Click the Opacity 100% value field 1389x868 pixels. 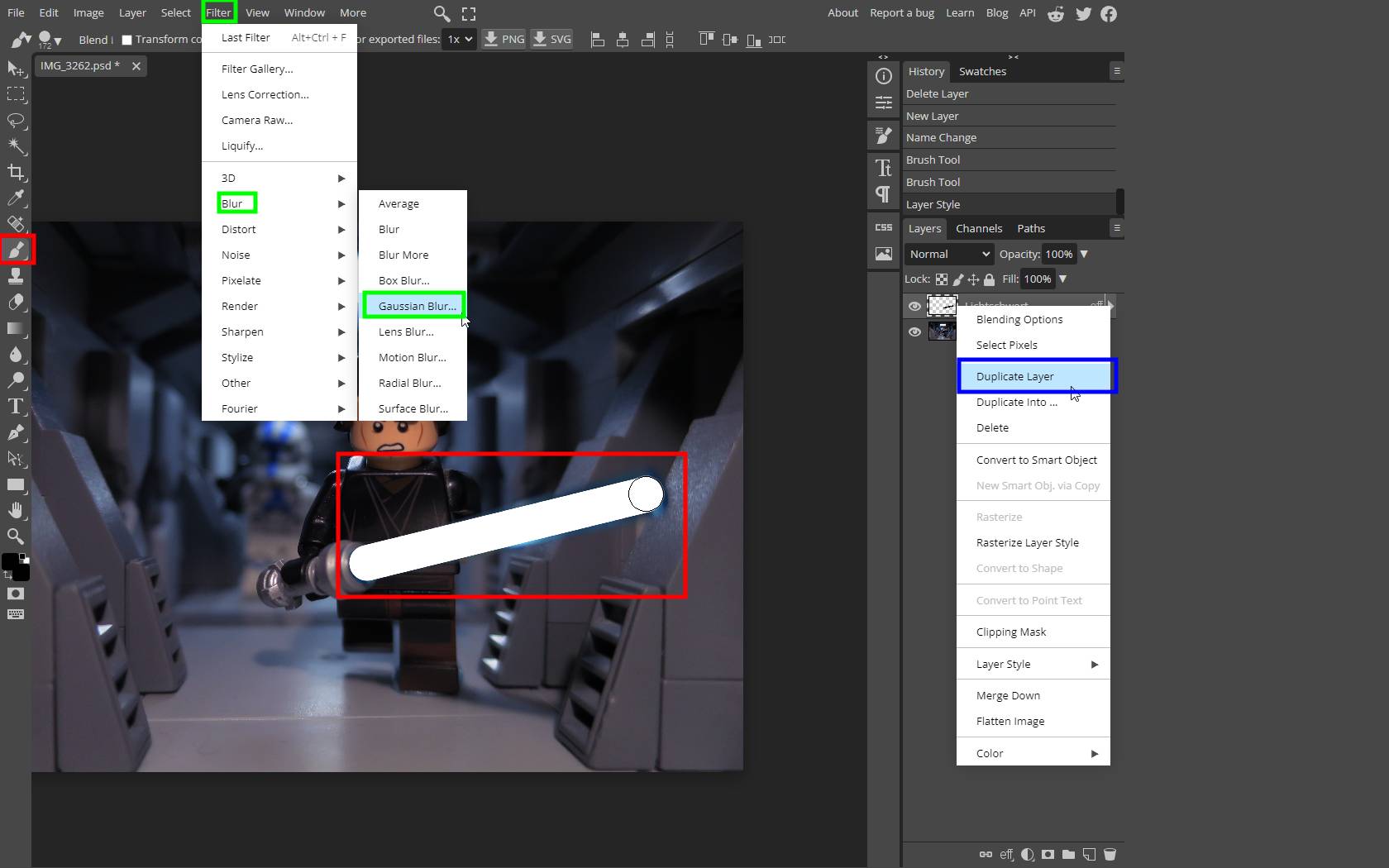1059,254
